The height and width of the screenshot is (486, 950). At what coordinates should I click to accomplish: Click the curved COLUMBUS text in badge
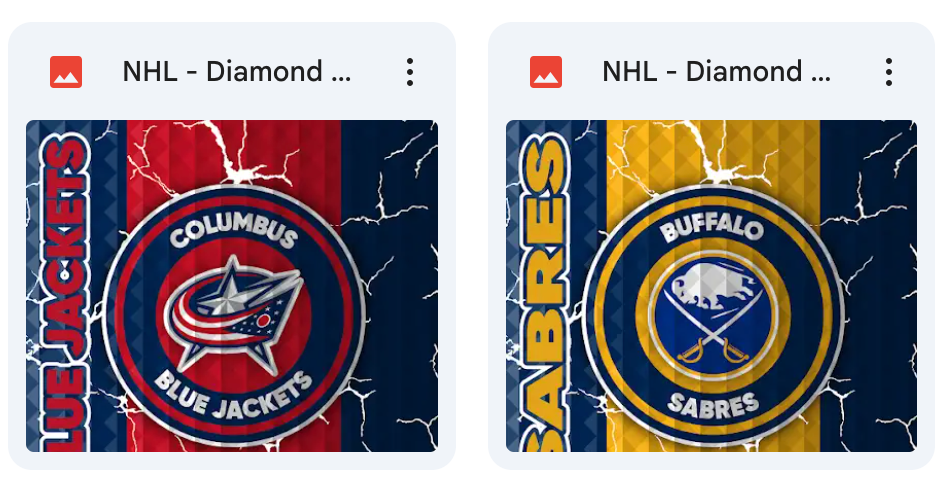pos(233,230)
